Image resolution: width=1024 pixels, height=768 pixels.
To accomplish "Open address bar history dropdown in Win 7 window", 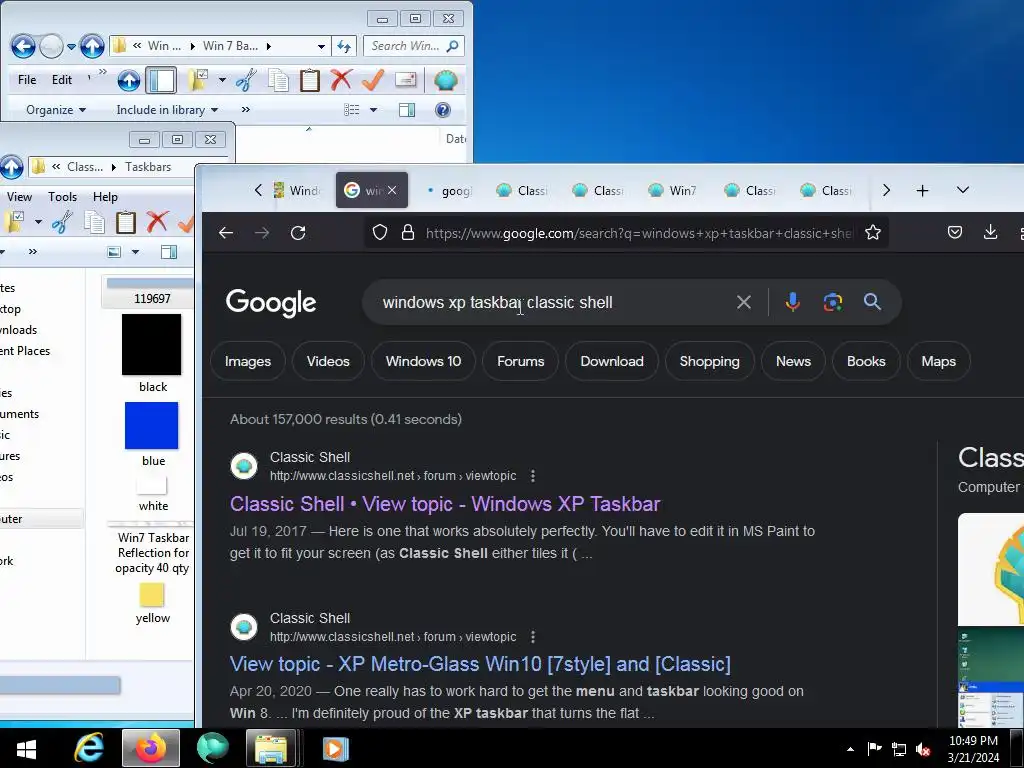I will tap(321, 46).
